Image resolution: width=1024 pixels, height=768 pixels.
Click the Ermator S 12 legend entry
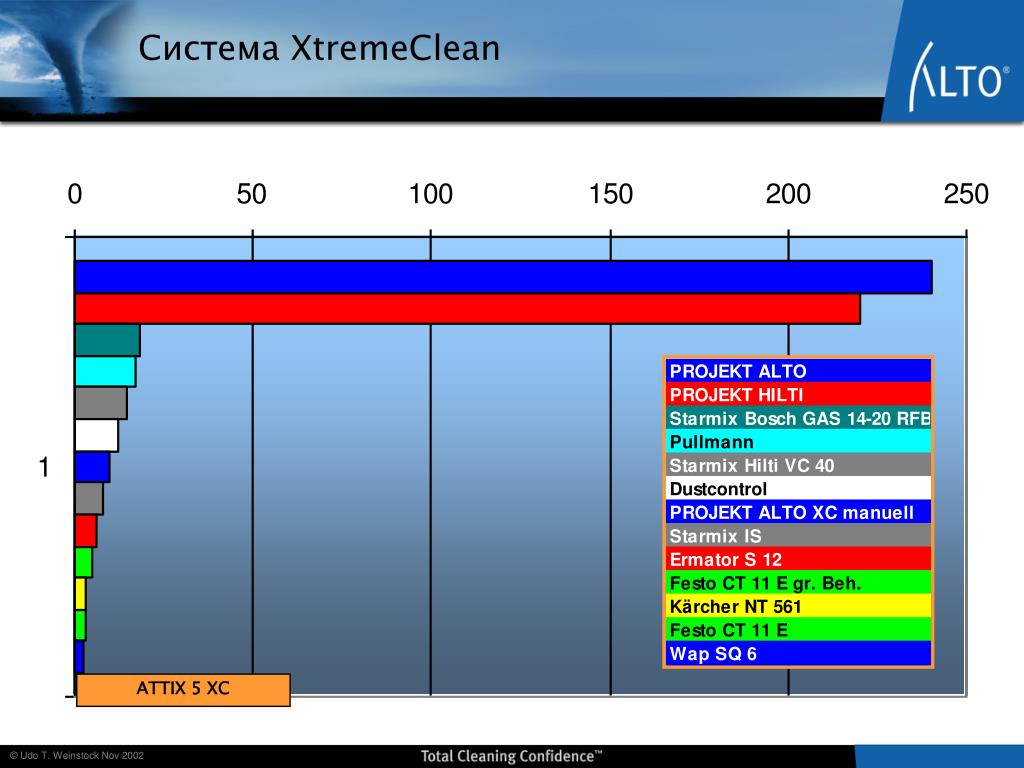[x=799, y=559]
